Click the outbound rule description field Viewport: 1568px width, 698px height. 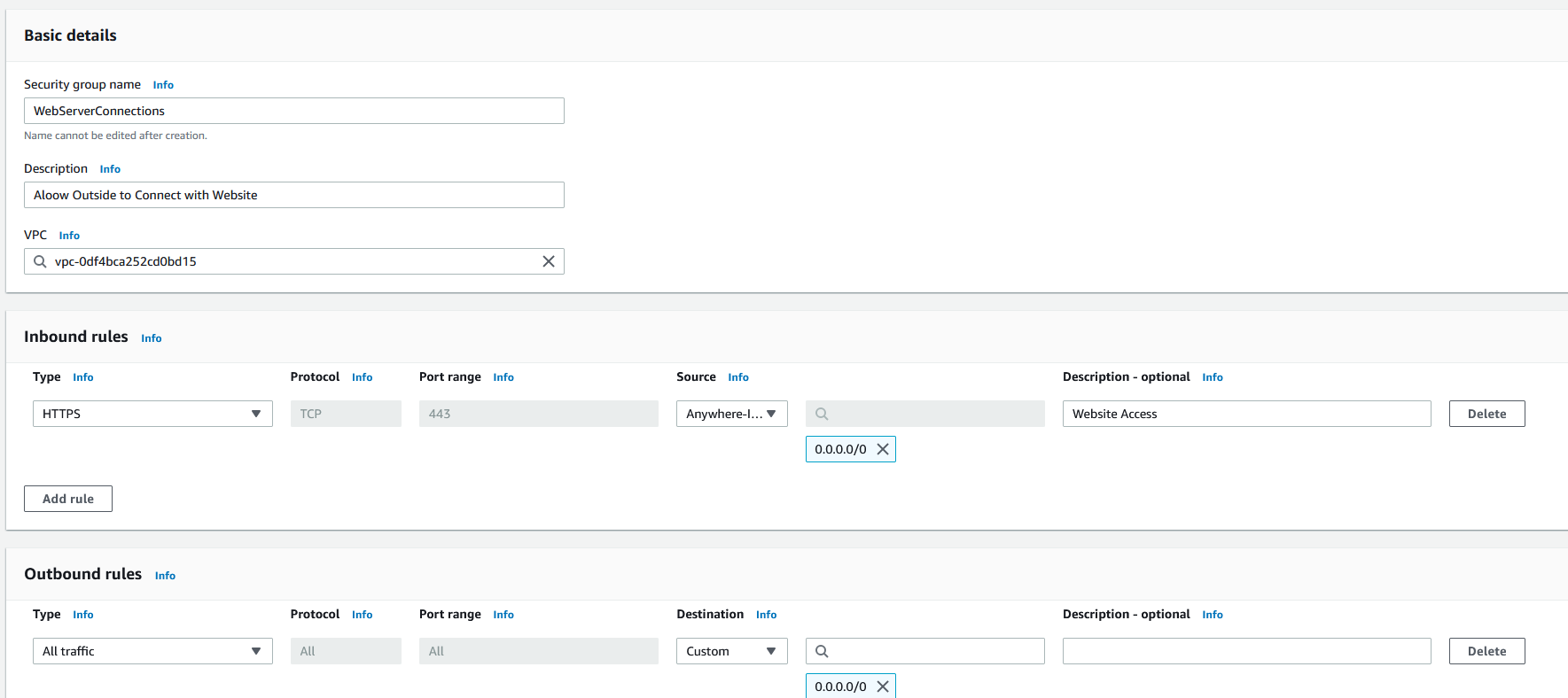coord(1246,651)
